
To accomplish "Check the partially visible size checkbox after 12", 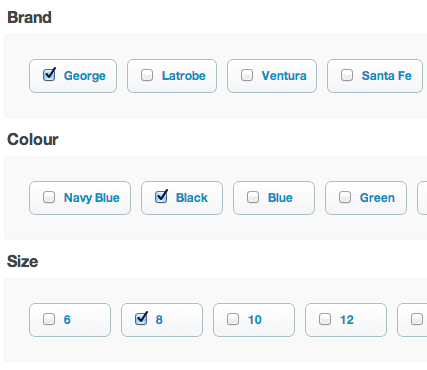I will click(x=417, y=319).
